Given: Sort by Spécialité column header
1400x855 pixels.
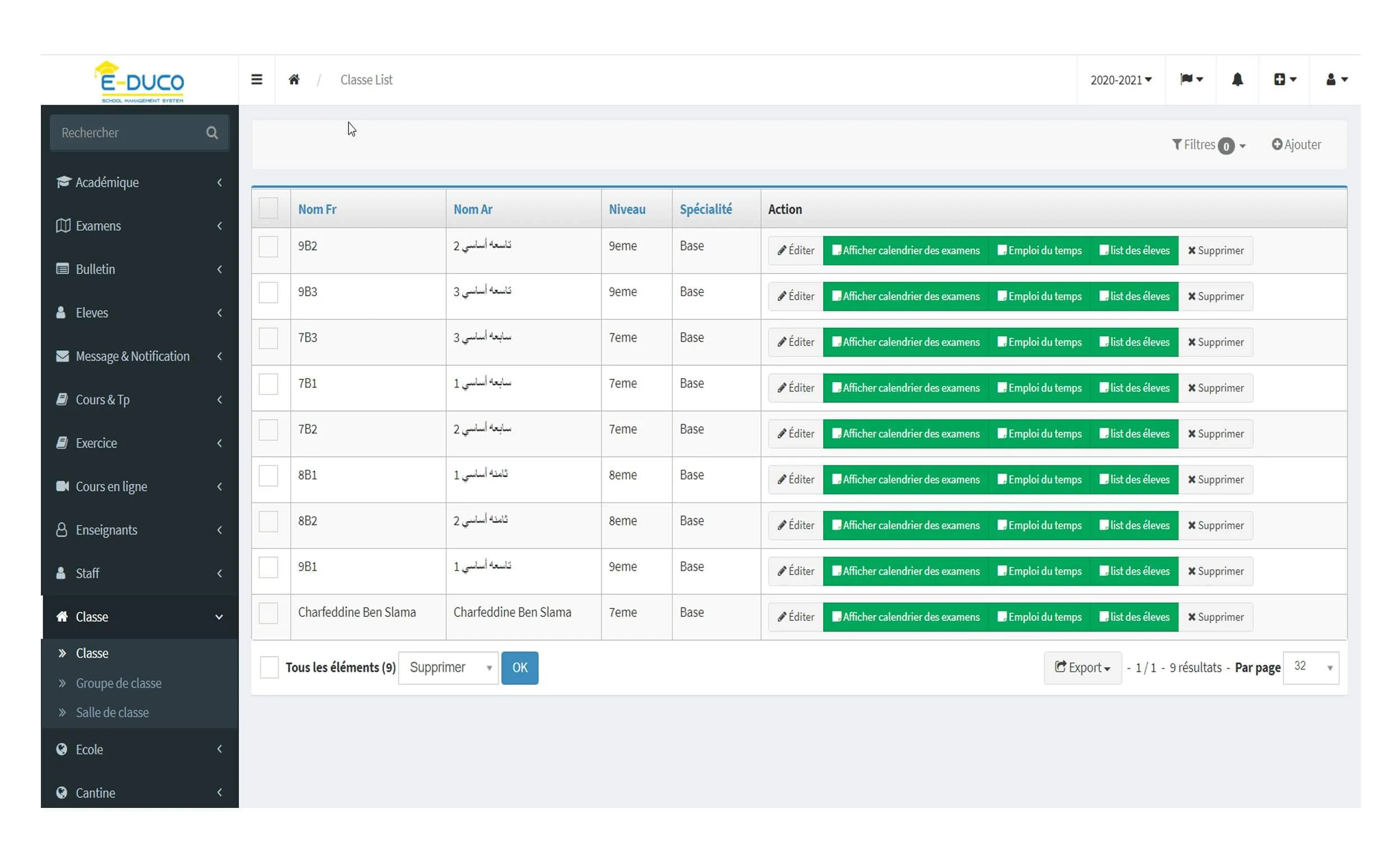Looking at the screenshot, I should 706,209.
